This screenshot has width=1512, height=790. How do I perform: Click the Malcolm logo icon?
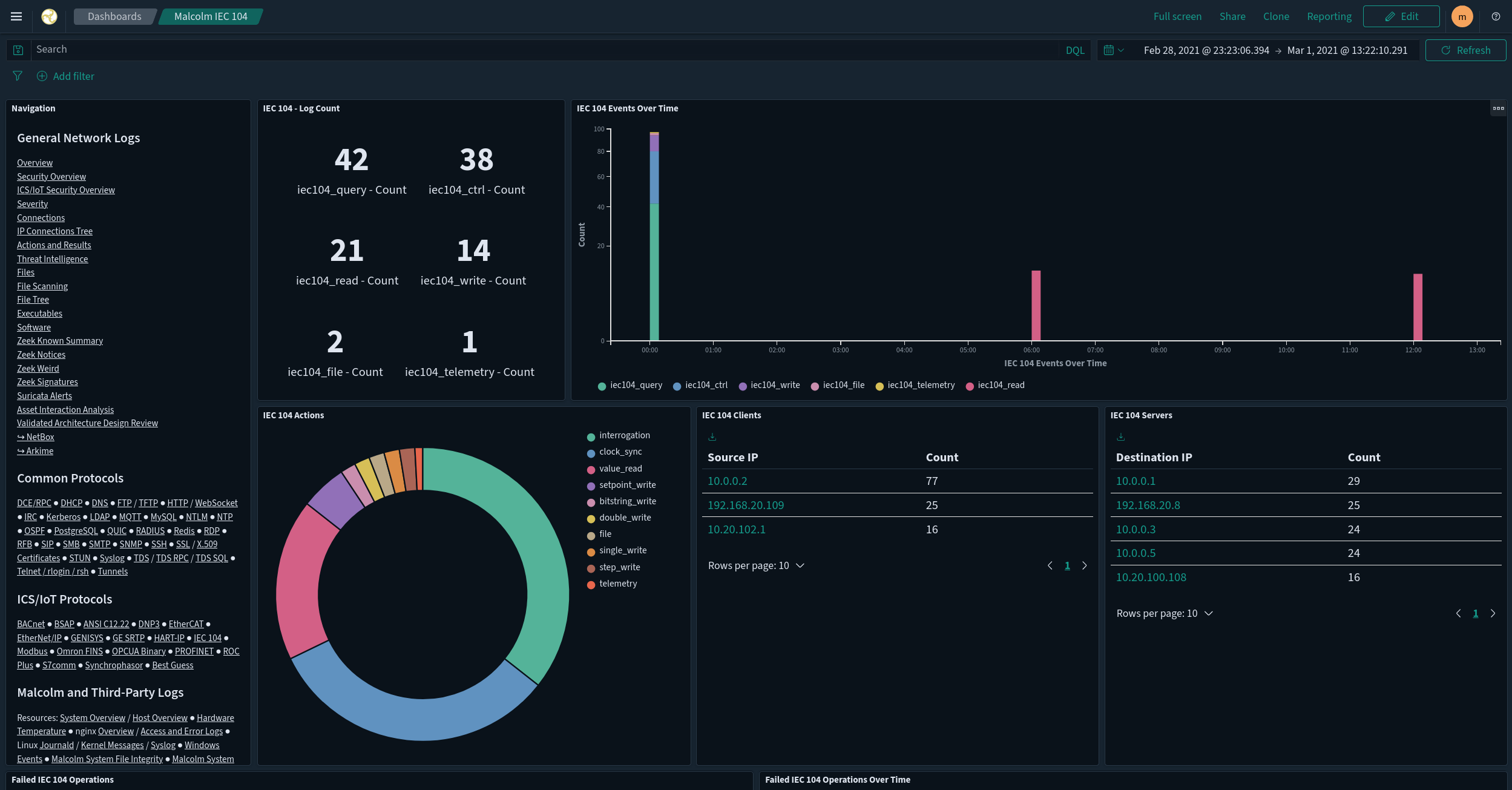(49, 16)
